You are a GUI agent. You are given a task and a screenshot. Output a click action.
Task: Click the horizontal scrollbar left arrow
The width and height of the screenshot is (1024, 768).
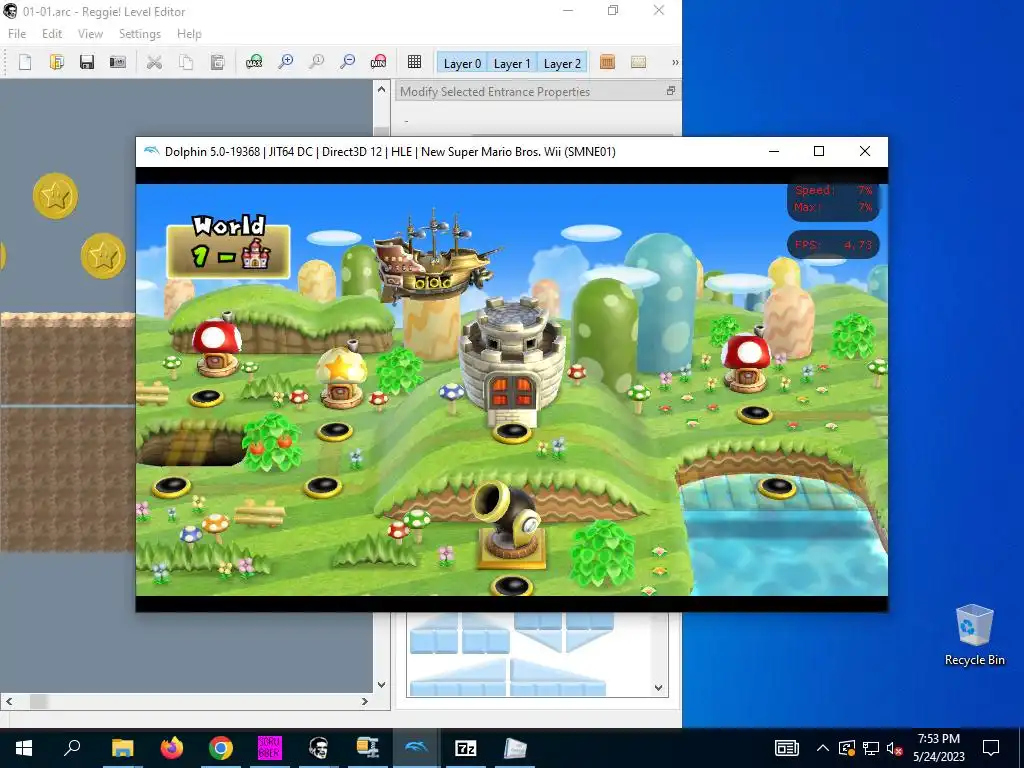(x=8, y=701)
